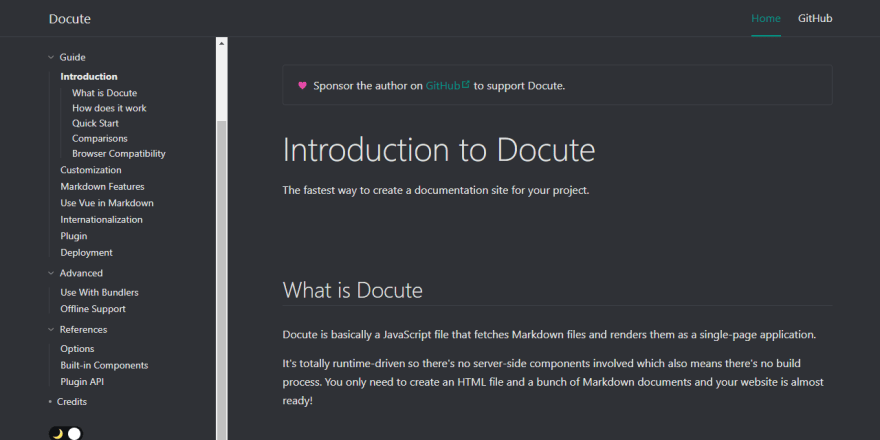This screenshot has height=440, width=880.
Task: Open the Offline Support page
Action: [93, 309]
